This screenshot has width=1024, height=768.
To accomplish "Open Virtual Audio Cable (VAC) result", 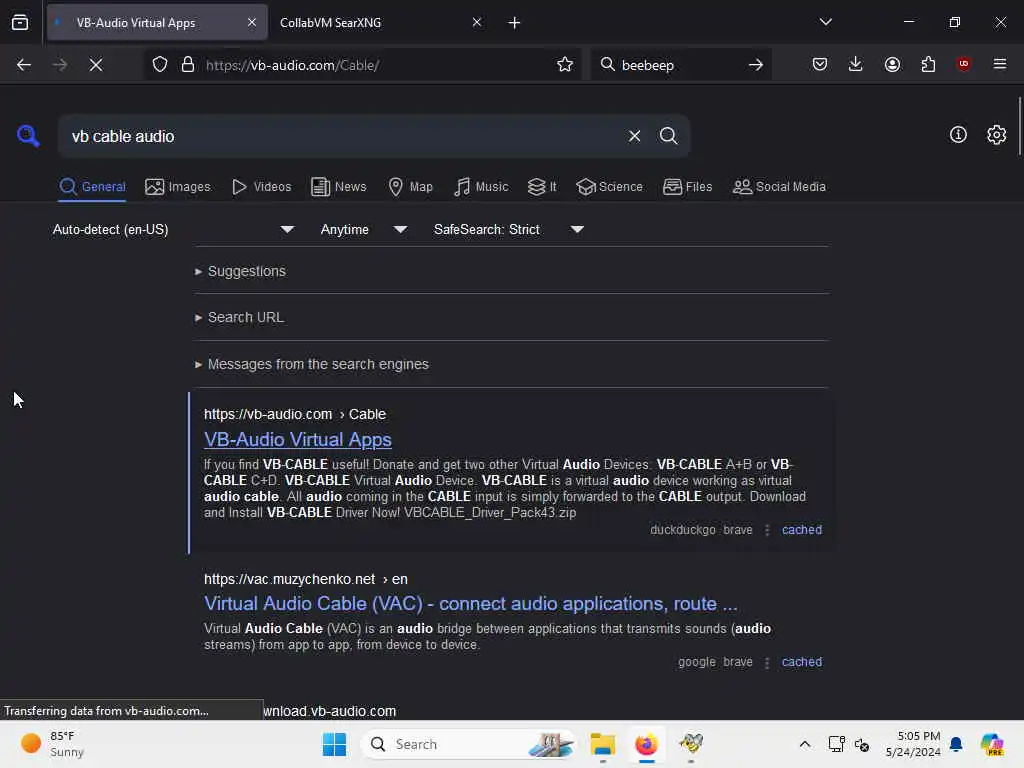I will click(471, 603).
